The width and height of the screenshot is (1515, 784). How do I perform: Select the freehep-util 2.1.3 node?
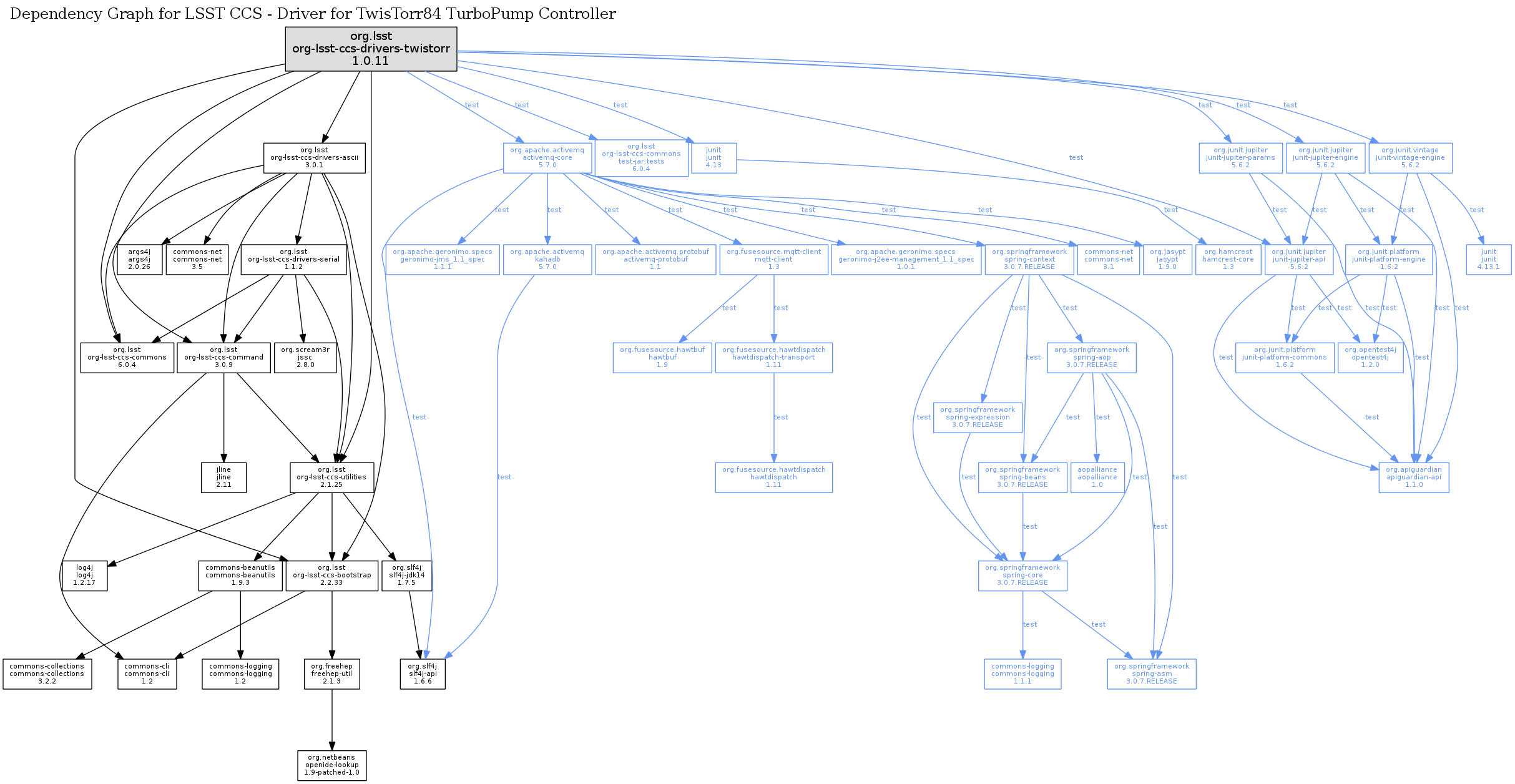point(331,674)
